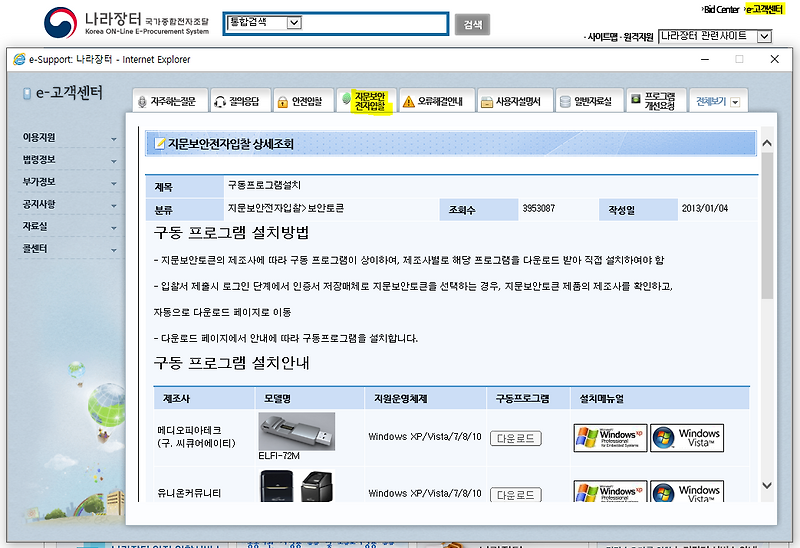
Task: Open the 통합검색 dropdown
Action: pyautogui.click(x=294, y=22)
